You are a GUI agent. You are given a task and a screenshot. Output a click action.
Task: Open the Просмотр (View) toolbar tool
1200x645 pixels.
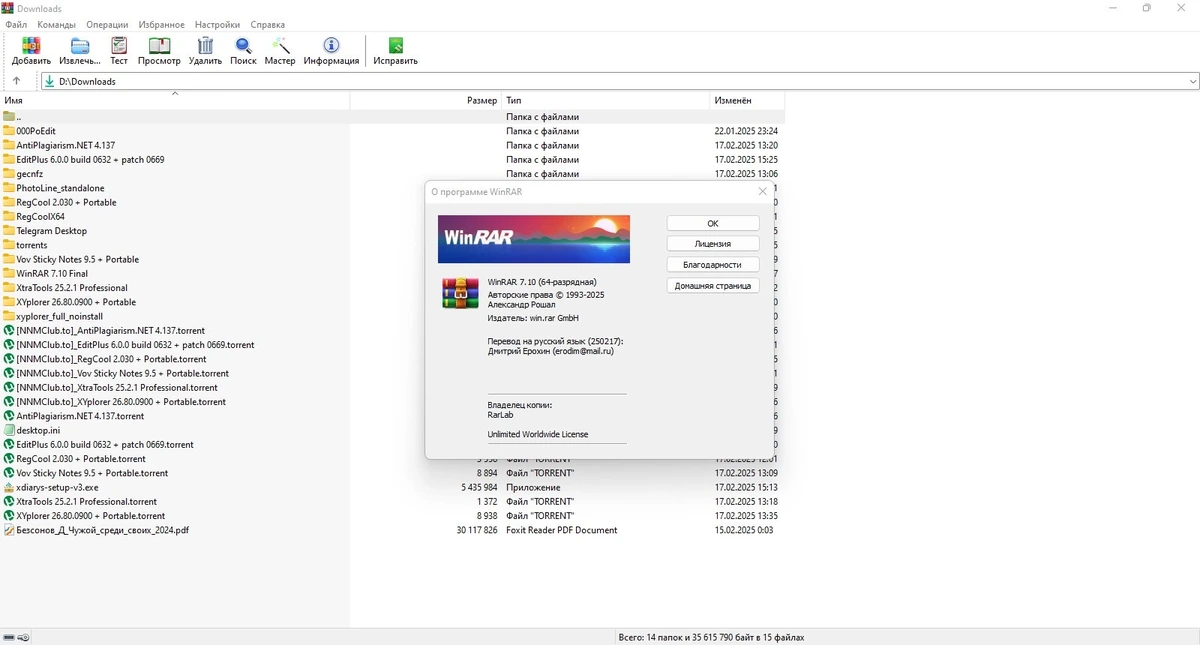(x=159, y=51)
